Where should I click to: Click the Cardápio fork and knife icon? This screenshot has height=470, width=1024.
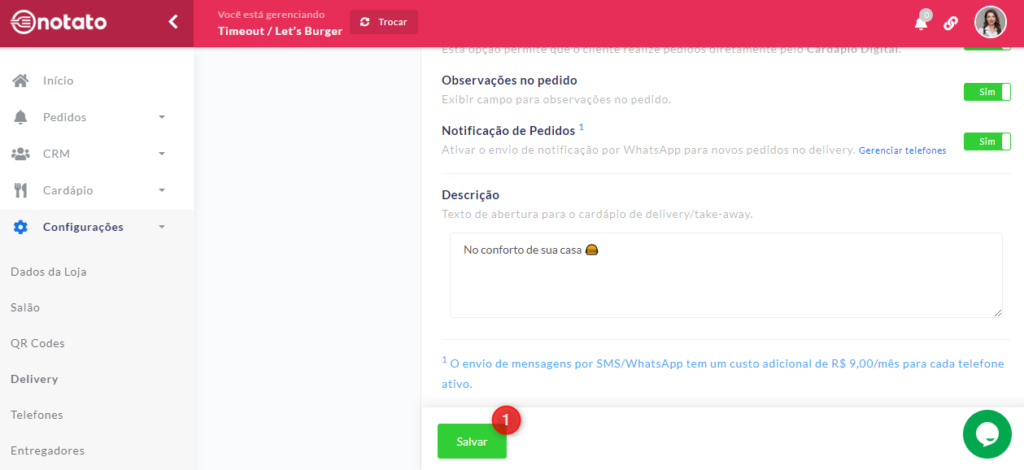click(x=20, y=190)
